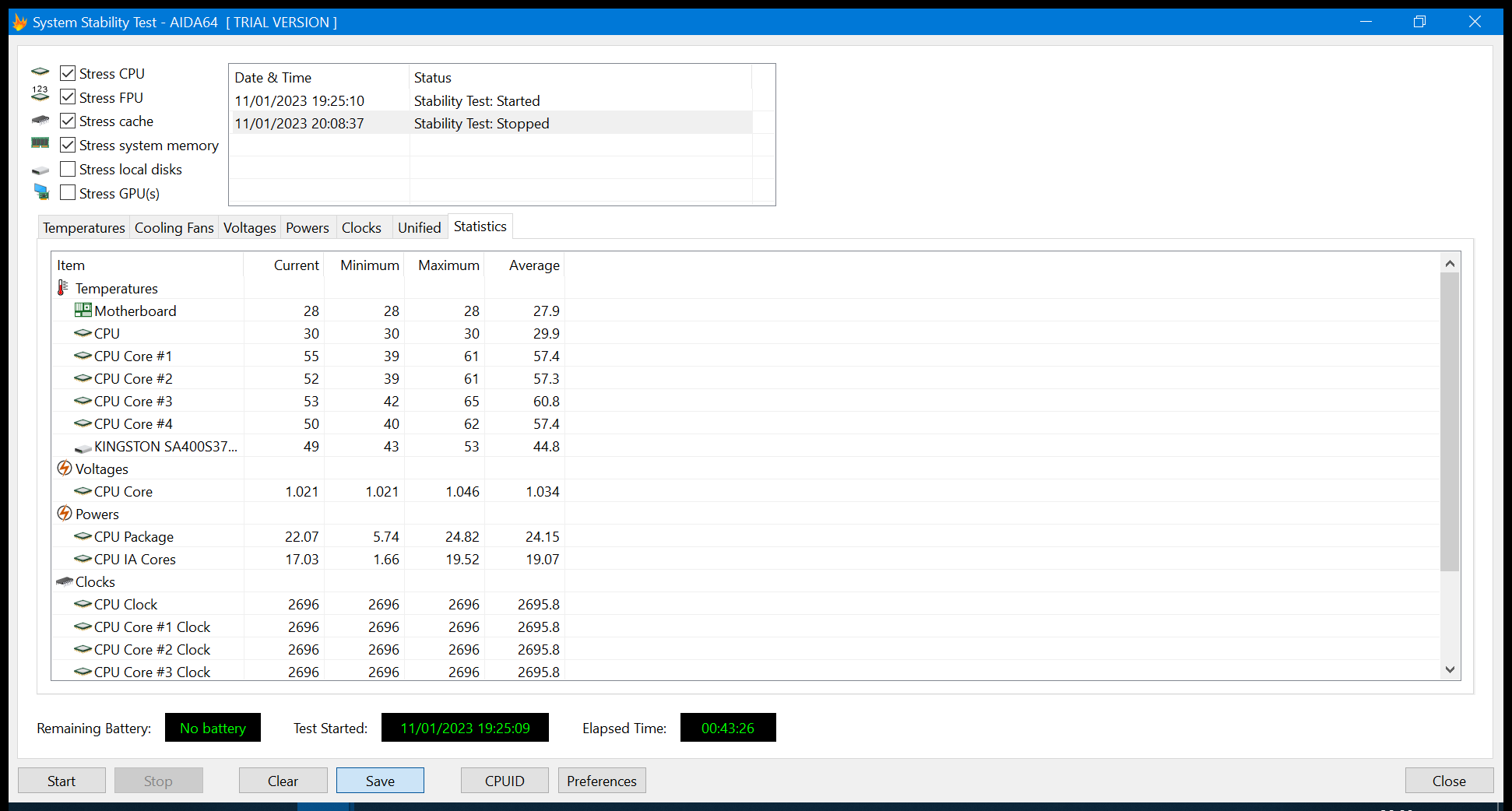Click the statistics list scrollbar thumb
Viewport: 1512px width, 811px height.
point(1450,422)
